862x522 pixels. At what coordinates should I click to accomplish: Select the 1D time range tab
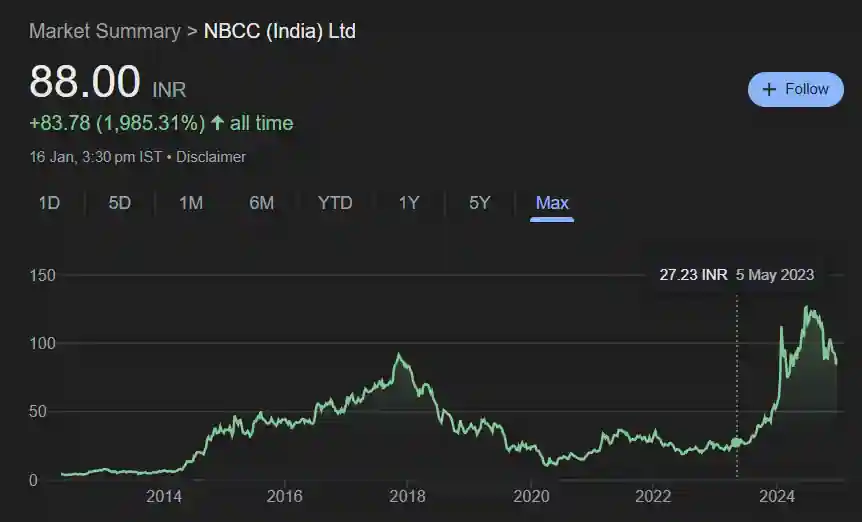tap(49, 203)
